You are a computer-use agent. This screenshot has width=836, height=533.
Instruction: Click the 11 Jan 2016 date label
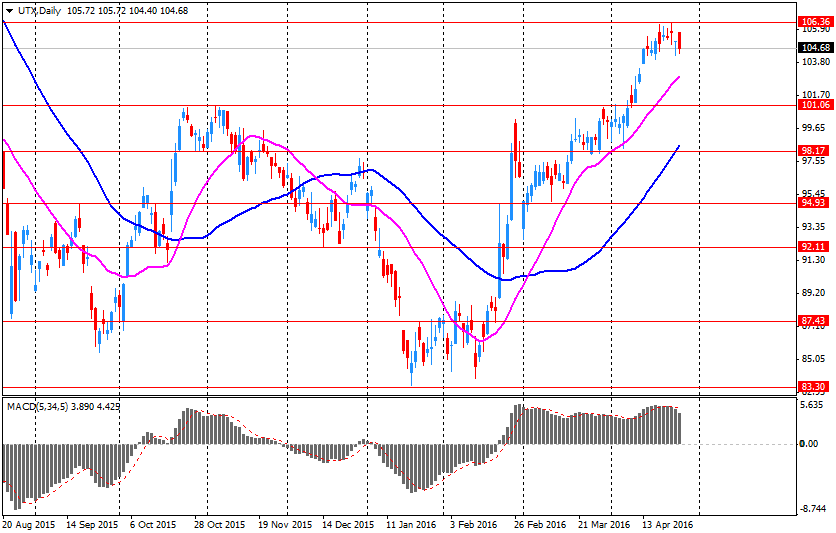point(411,524)
